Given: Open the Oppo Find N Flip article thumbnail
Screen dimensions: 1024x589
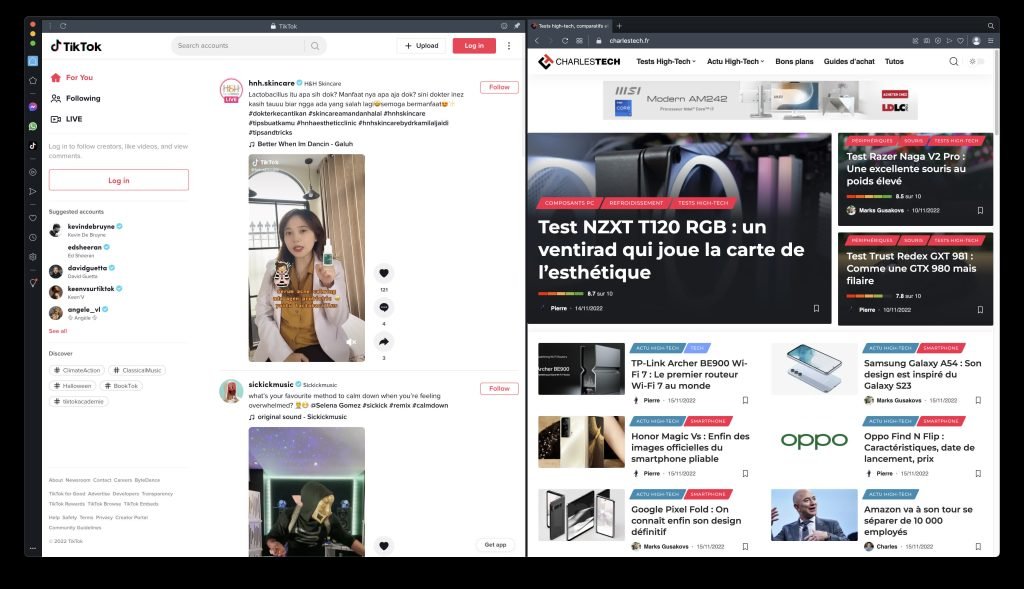Looking at the screenshot, I should [814, 442].
